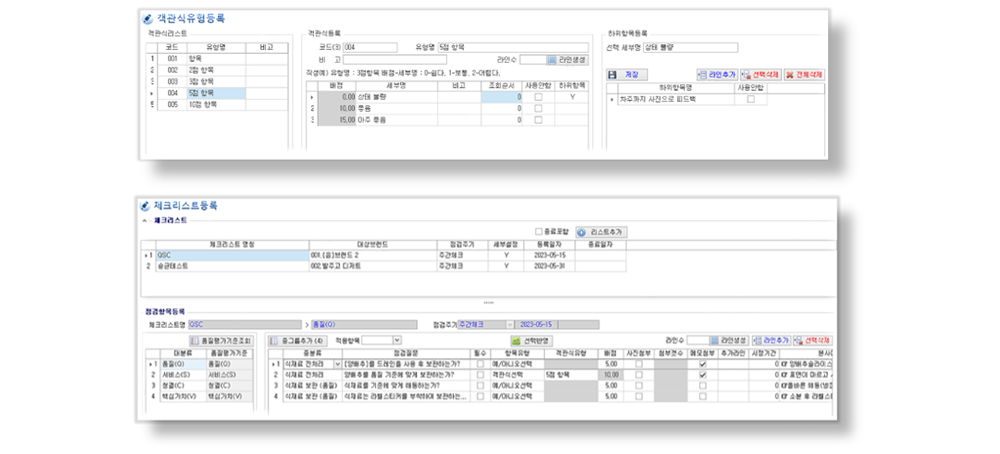
Task: Click the 점검질문 column header
Action: (x=406, y=353)
